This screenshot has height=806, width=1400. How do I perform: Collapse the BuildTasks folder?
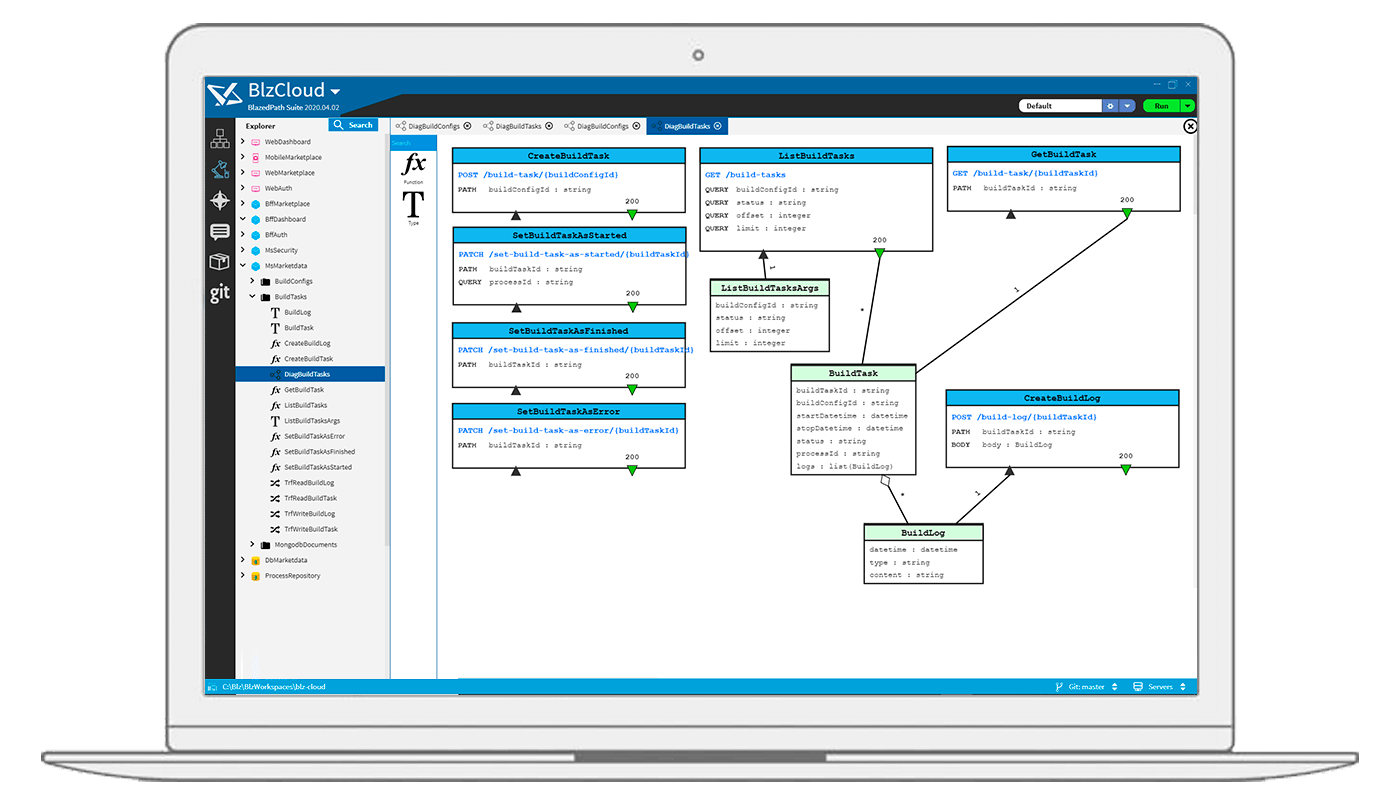253,297
